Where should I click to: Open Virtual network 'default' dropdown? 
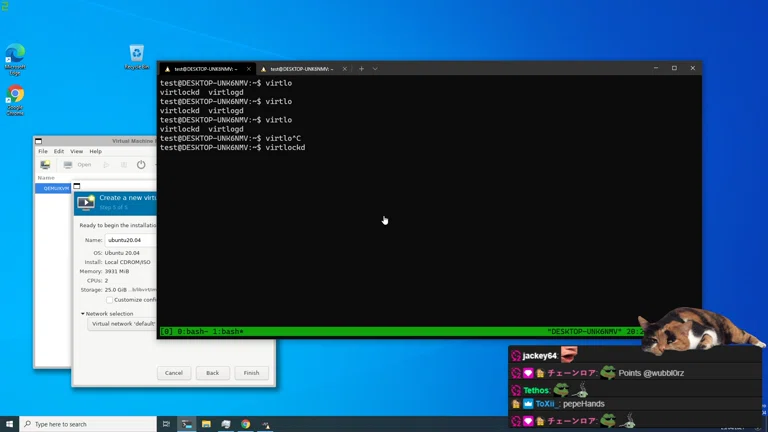[122, 324]
